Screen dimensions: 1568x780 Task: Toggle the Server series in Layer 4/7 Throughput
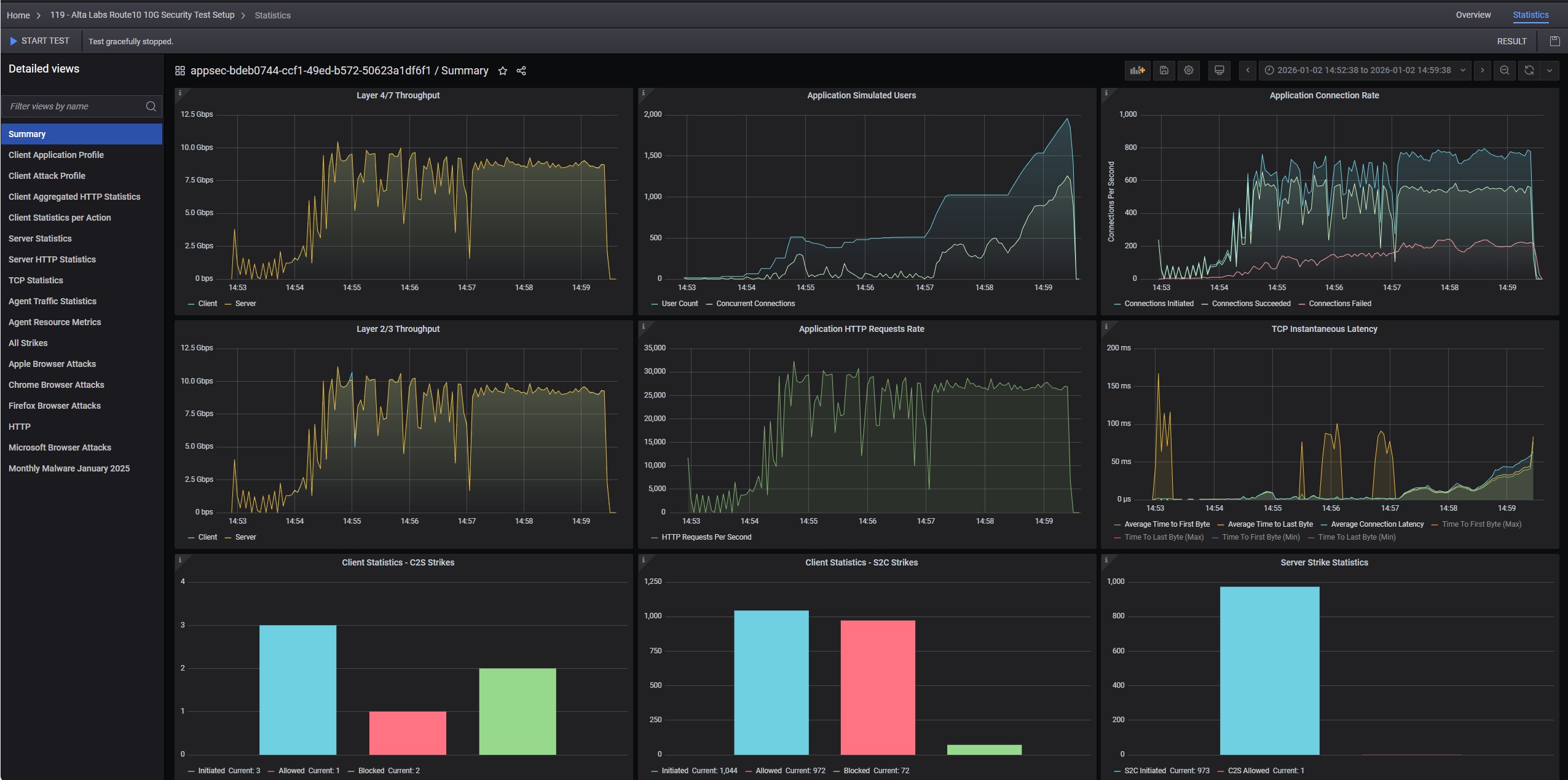[245, 304]
